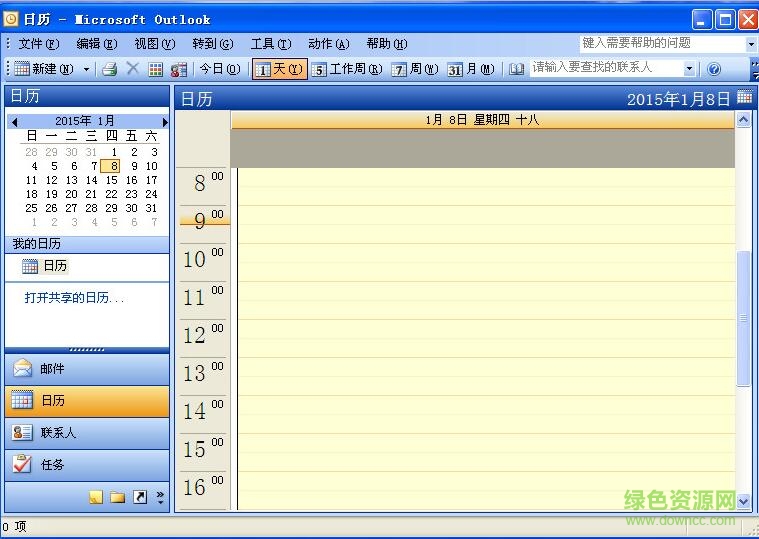Switch to Work Week (工作周) view
This screenshot has height=539, width=759.
point(347,69)
